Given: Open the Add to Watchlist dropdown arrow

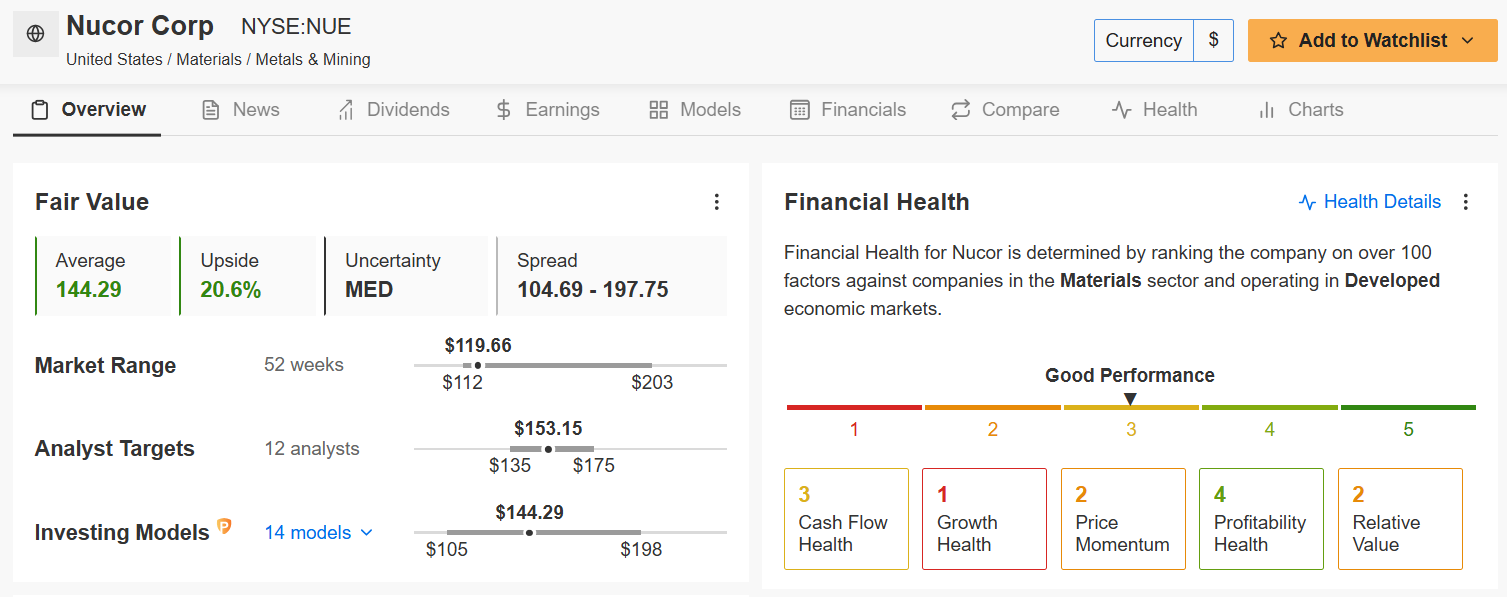Looking at the screenshot, I should [x=1467, y=41].
